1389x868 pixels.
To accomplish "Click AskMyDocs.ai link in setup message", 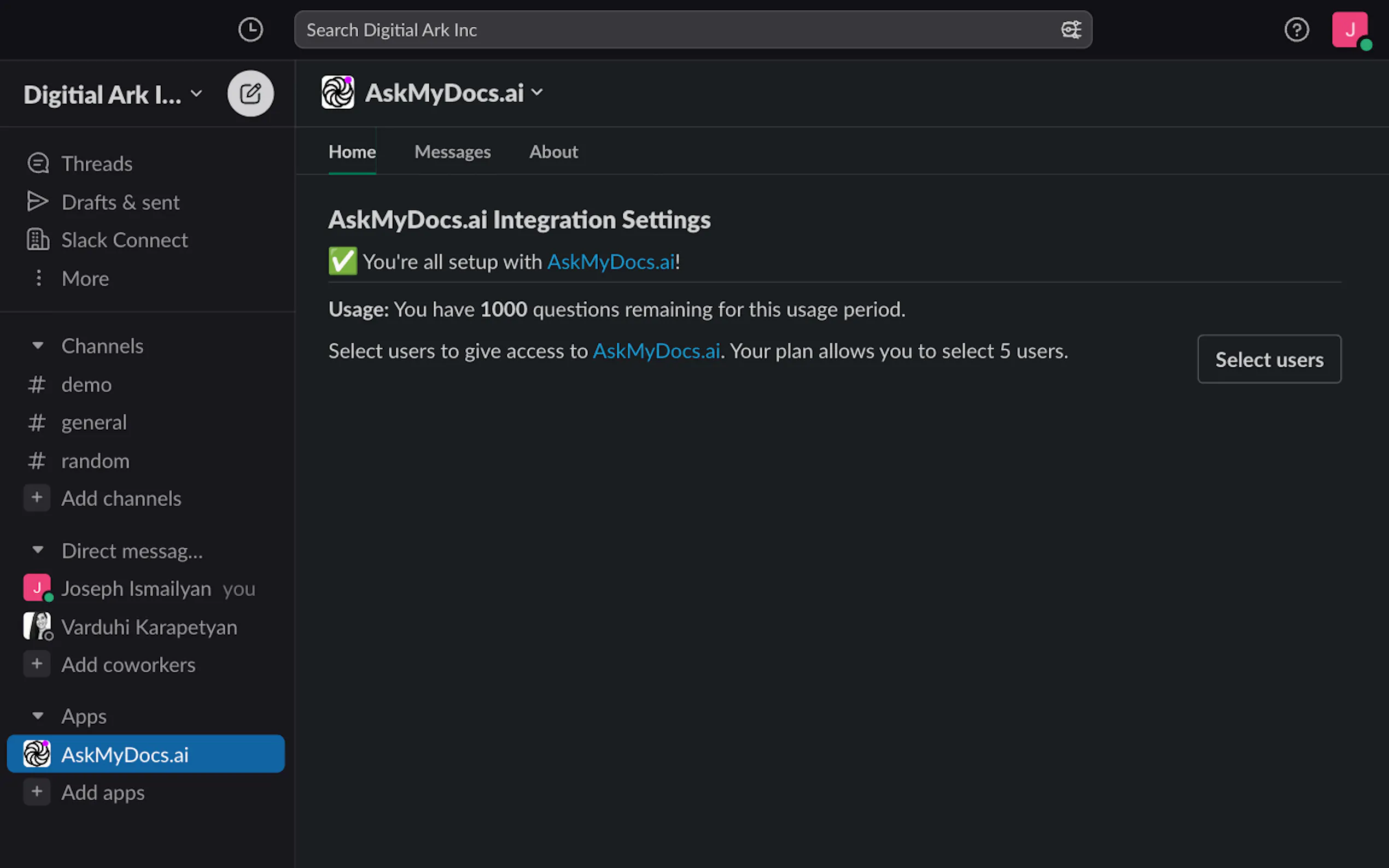I will pos(611,262).
